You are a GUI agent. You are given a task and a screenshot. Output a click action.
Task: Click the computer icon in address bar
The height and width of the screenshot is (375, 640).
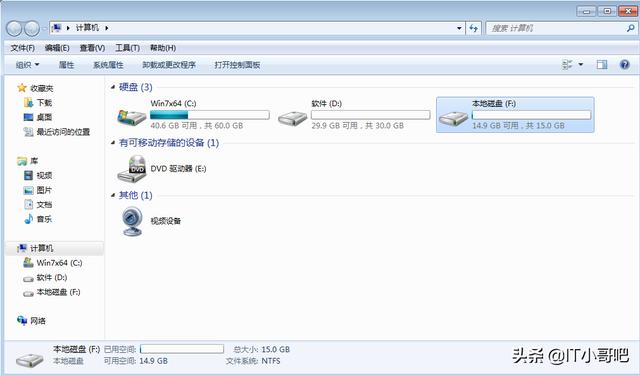pyautogui.click(x=57, y=28)
